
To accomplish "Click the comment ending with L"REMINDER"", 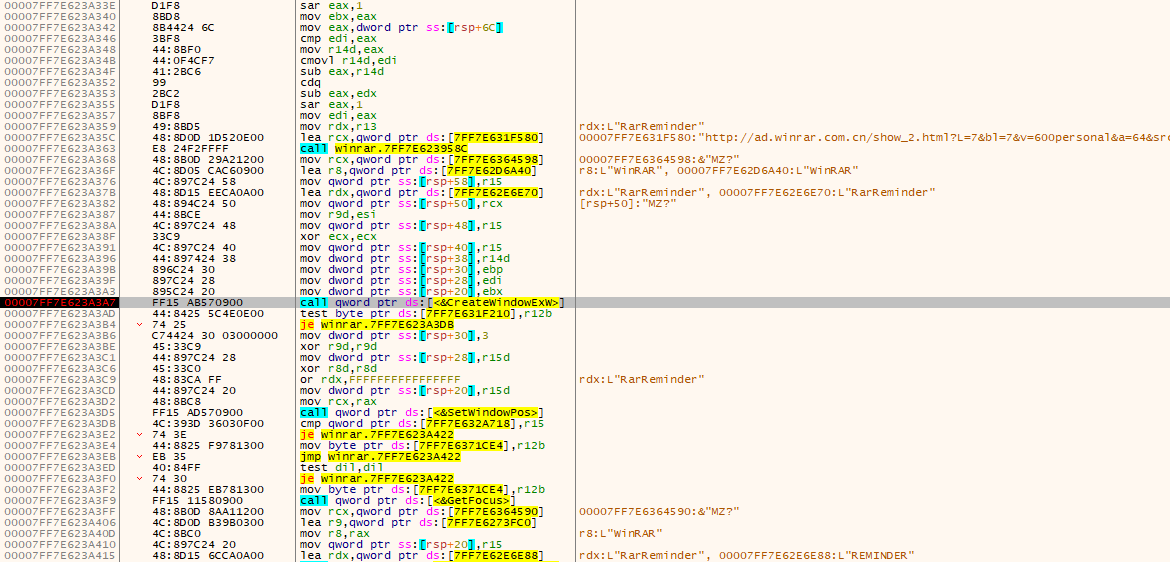I will pos(746,556).
